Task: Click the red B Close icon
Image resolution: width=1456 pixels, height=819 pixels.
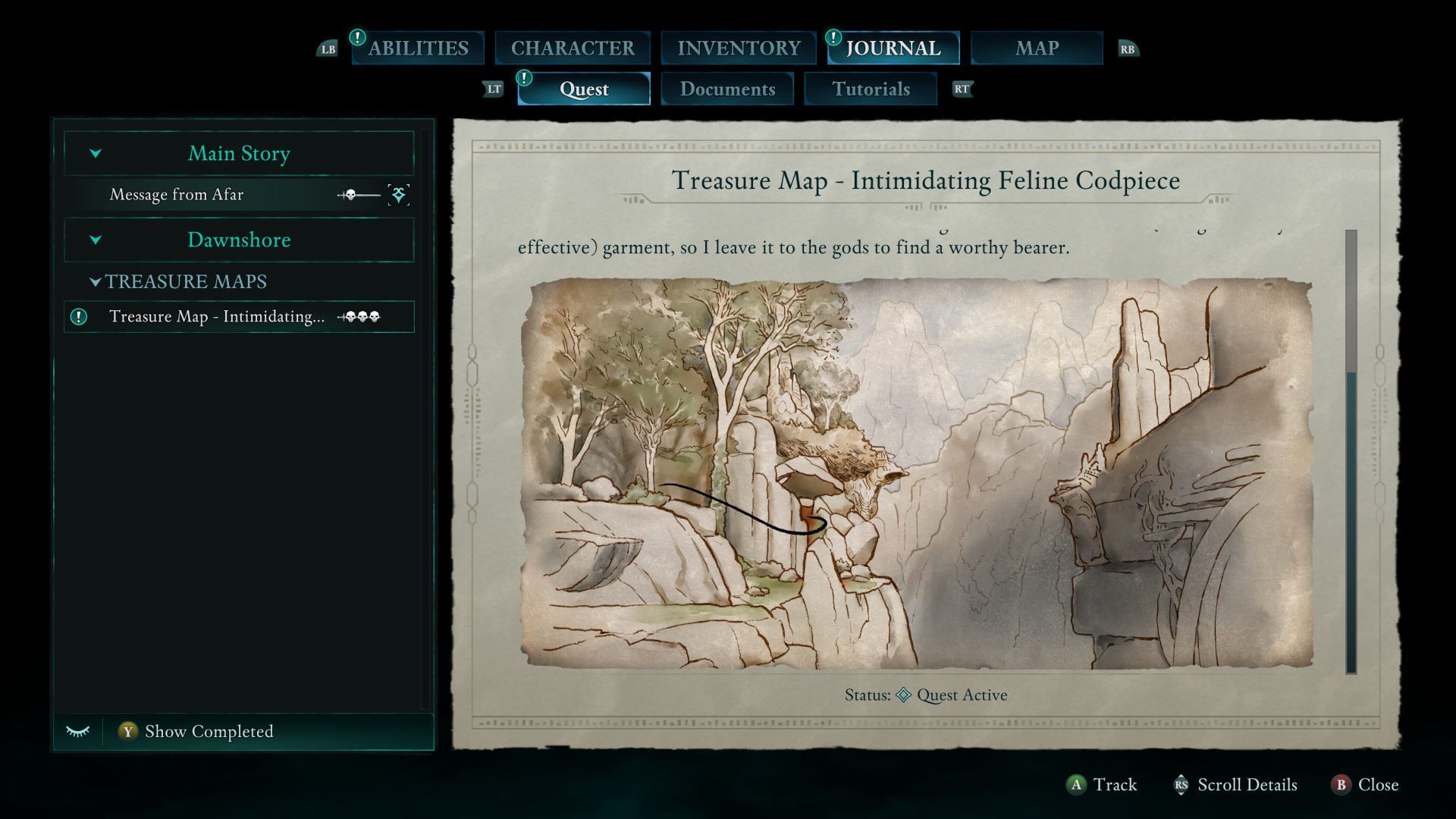Action: (1341, 785)
